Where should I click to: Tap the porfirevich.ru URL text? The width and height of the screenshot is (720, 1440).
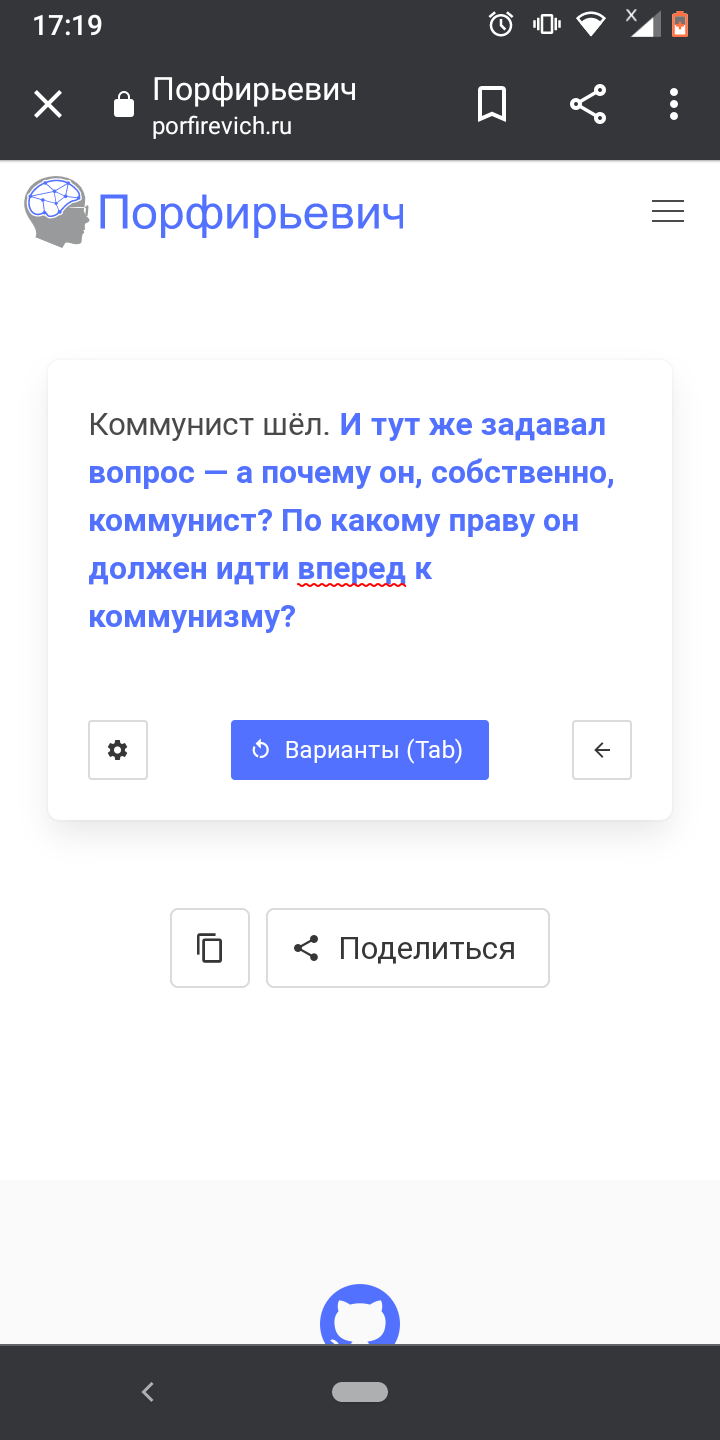coord(222,128)
